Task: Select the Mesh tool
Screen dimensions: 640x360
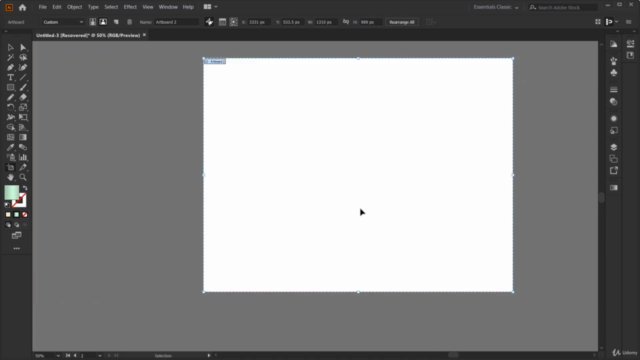Action: (x=11, y=138)
